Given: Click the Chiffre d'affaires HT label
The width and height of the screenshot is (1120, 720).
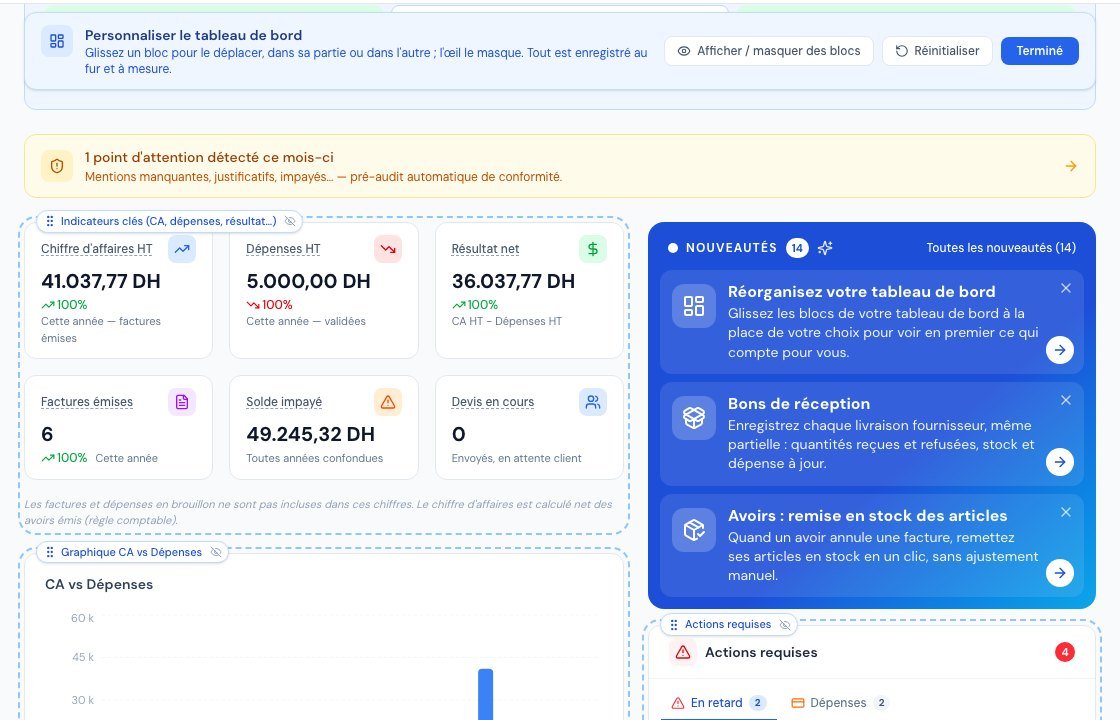Looking at the screenshot, I should [x=96, y=249].
